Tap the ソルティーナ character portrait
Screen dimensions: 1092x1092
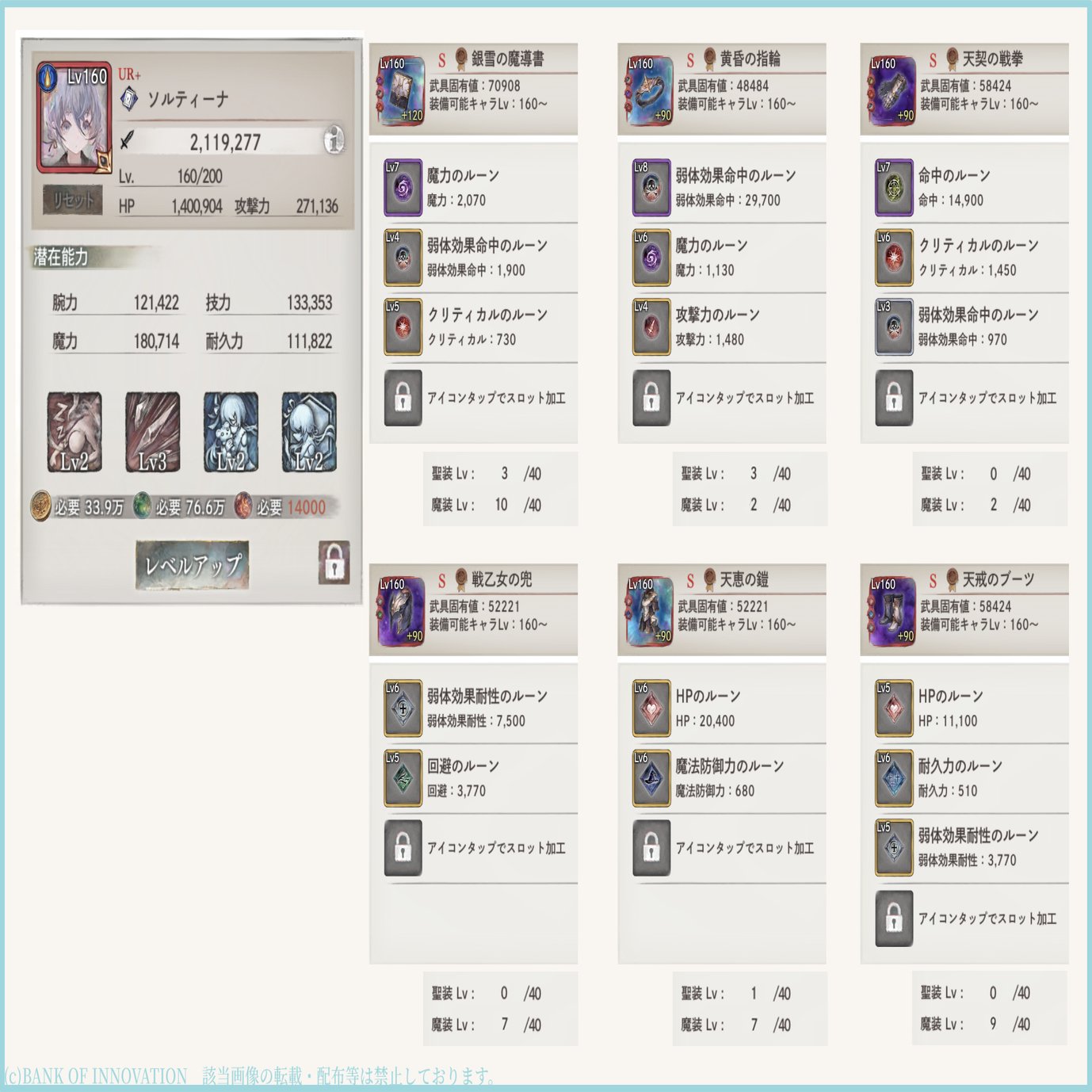point(74,117)
